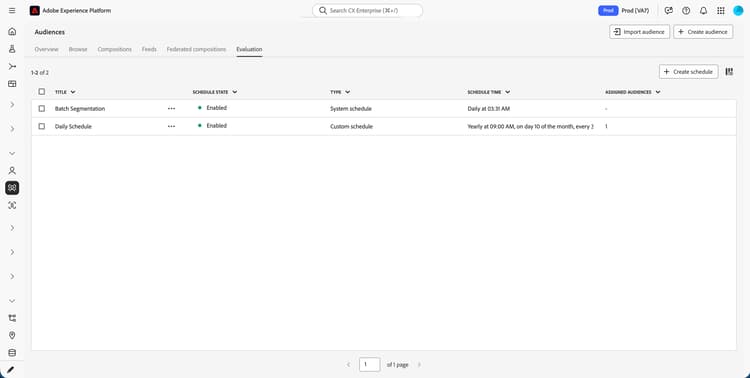
Task: Open the Schedule State column dropdown
Action: point(234,92)
